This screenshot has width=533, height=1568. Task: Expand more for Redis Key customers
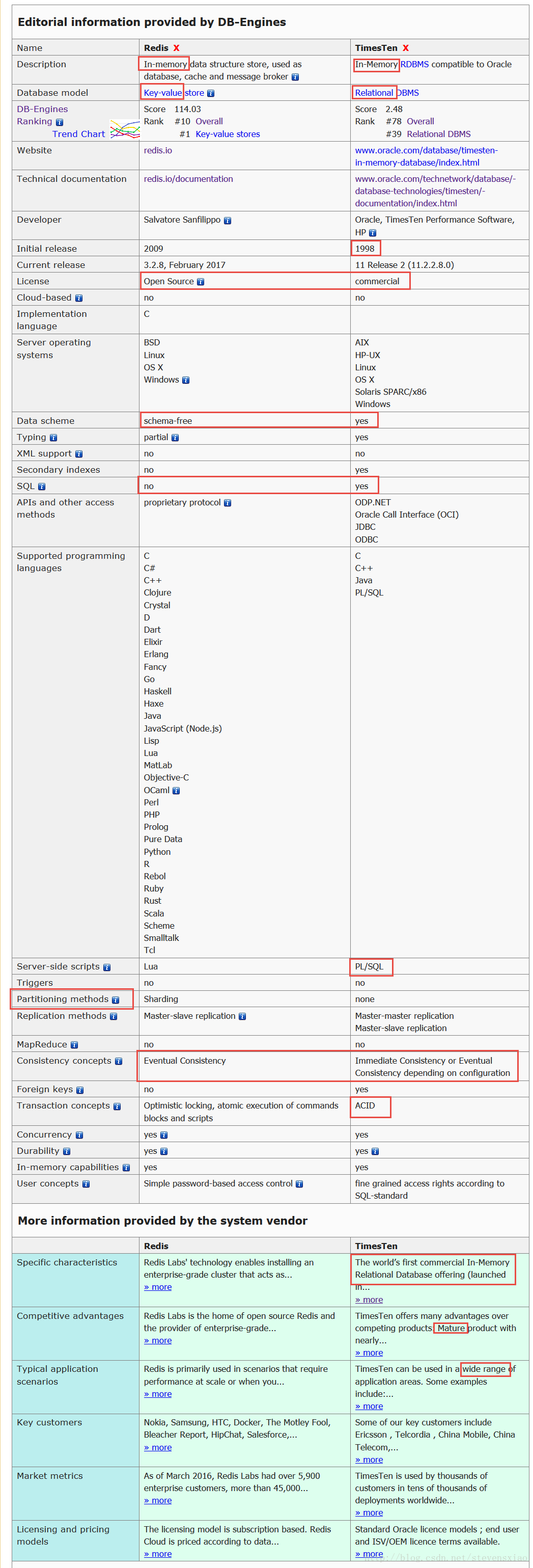158,1447
